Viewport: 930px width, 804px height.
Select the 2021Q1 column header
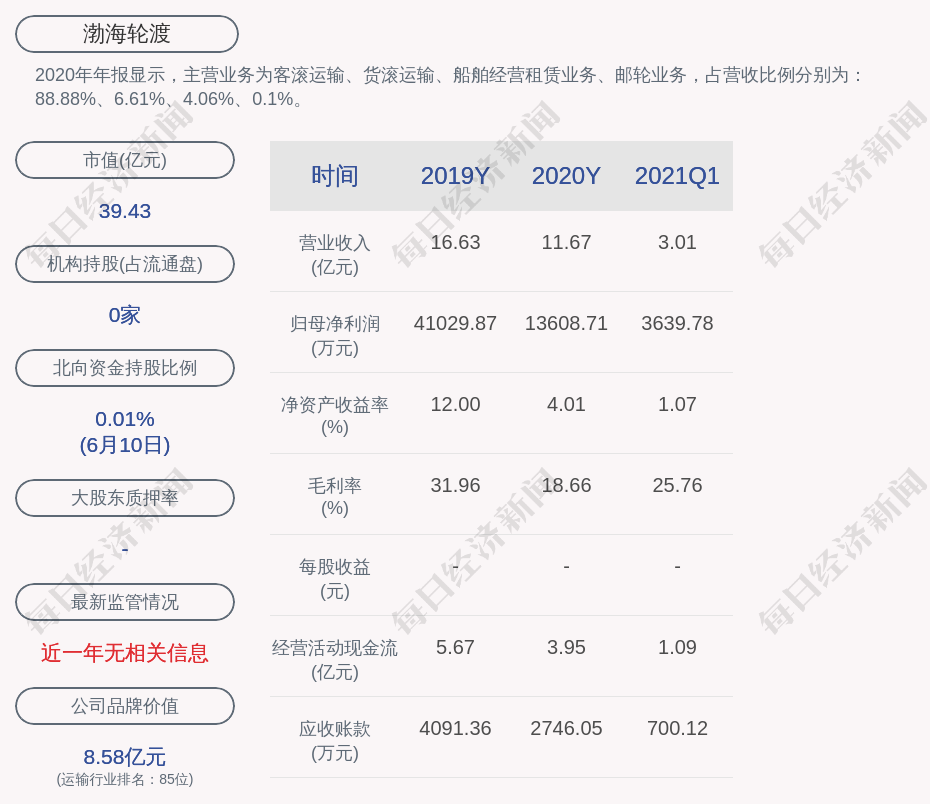tap(677, 176)
